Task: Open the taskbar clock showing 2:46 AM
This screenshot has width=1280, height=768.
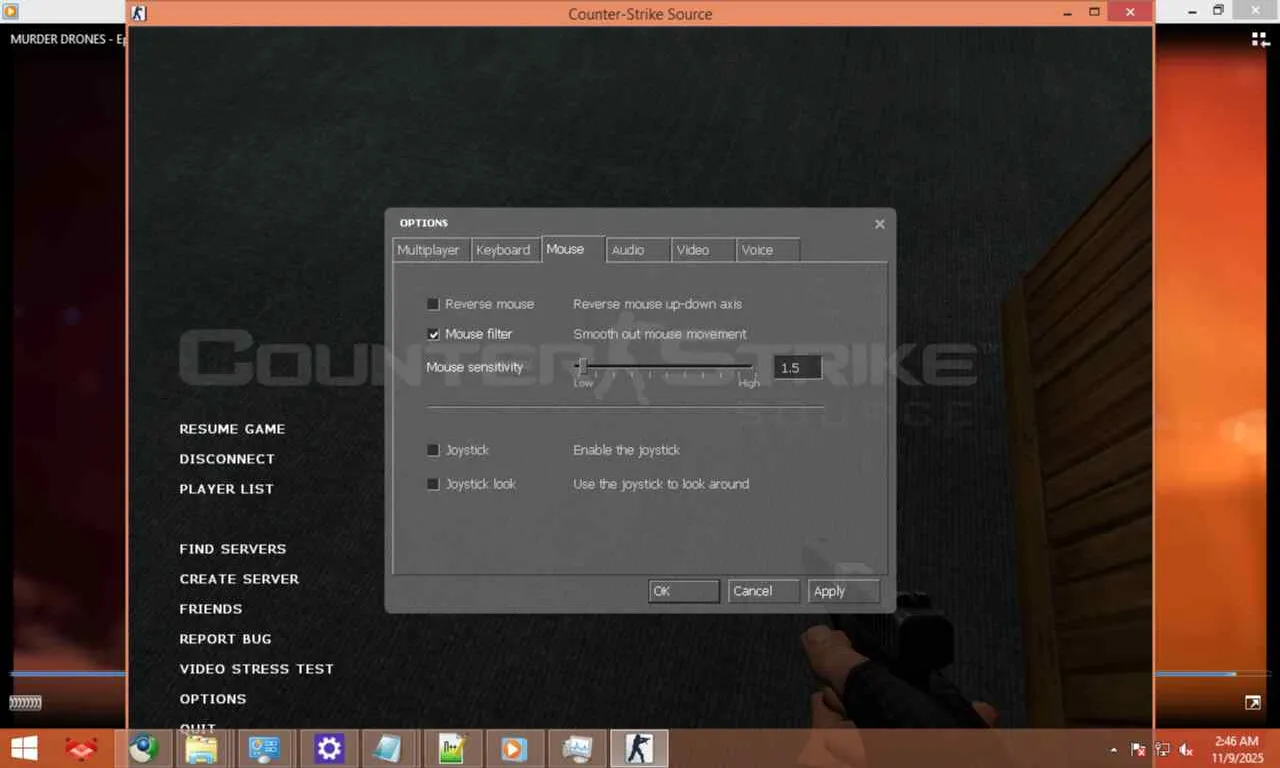Action: 1236,749
